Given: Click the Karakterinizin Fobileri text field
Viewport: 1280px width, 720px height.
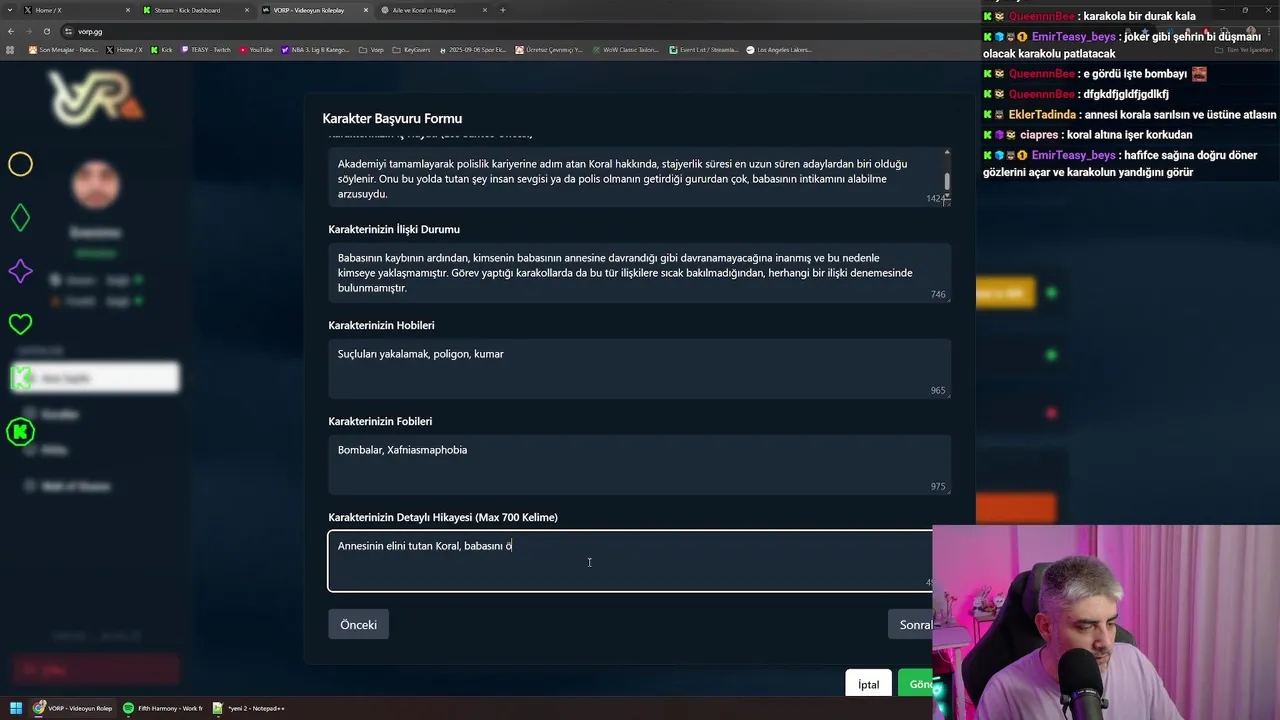Looking at the screenshot, I should coord(639,464).
